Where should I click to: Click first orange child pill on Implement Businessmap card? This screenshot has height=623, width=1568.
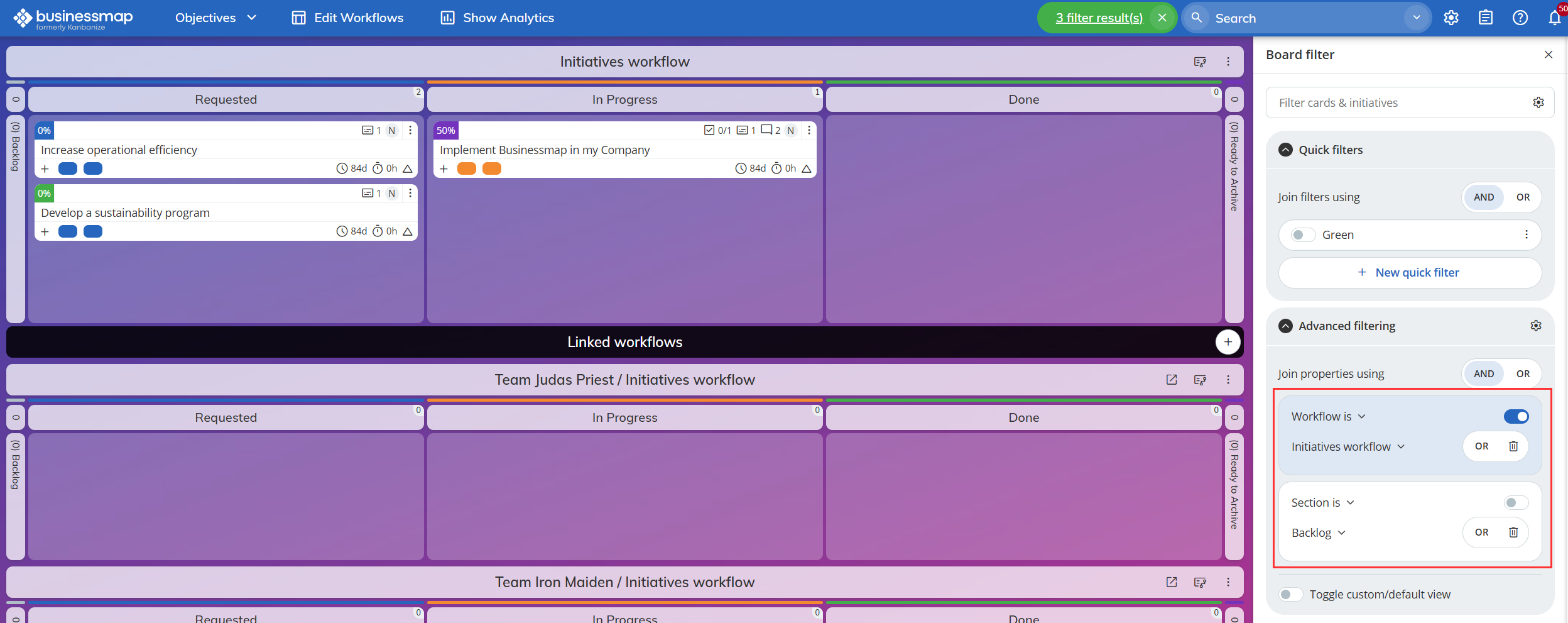(x=466, y=168)
